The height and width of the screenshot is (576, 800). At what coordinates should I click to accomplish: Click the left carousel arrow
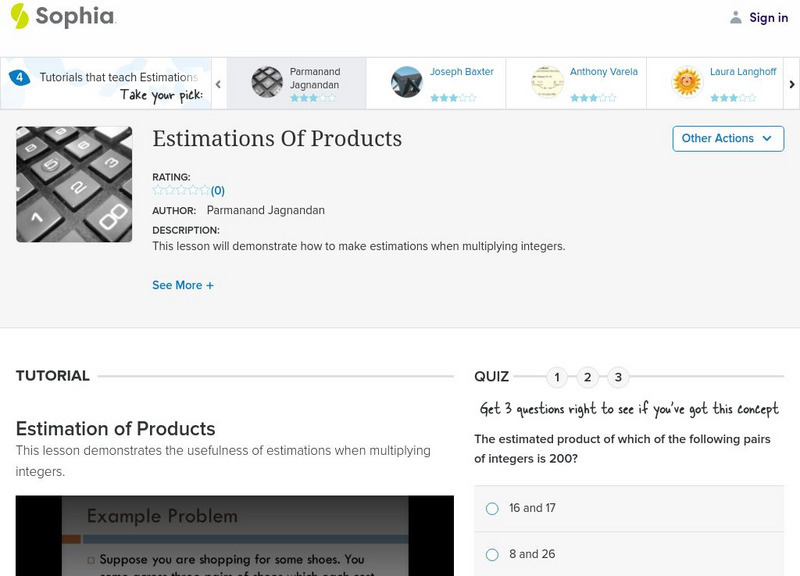(x=219, y=84)
